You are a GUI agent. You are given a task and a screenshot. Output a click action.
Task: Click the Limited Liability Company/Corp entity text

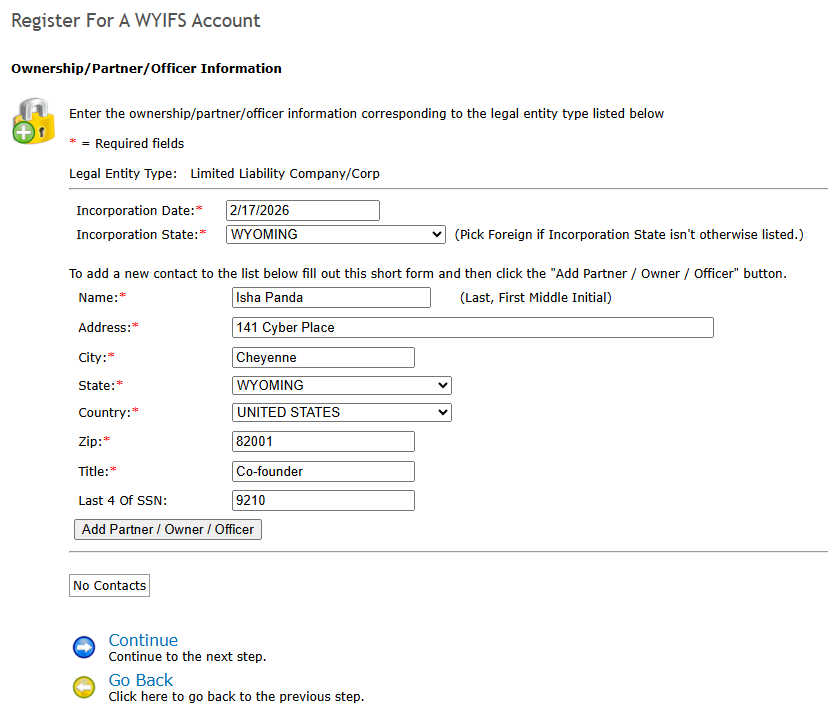(x=285, y=173)
